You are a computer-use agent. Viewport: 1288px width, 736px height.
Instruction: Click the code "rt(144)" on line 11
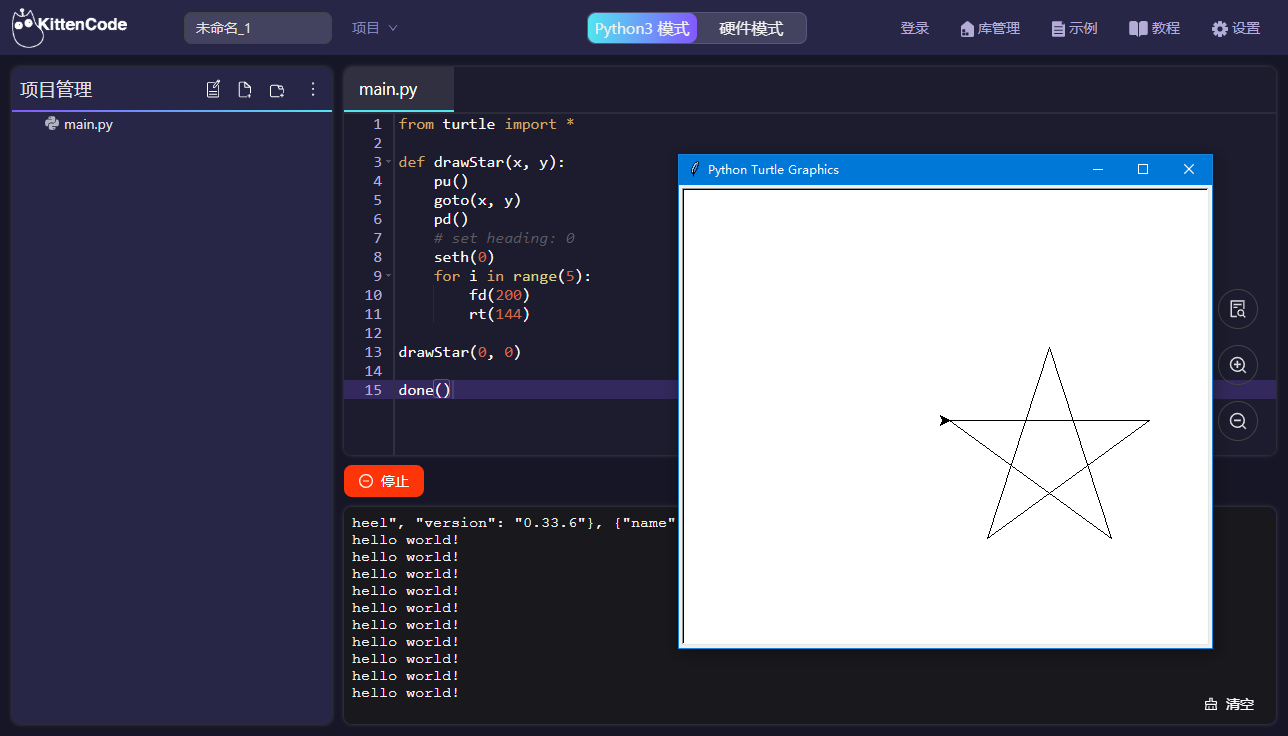click(x=499, y=314)
